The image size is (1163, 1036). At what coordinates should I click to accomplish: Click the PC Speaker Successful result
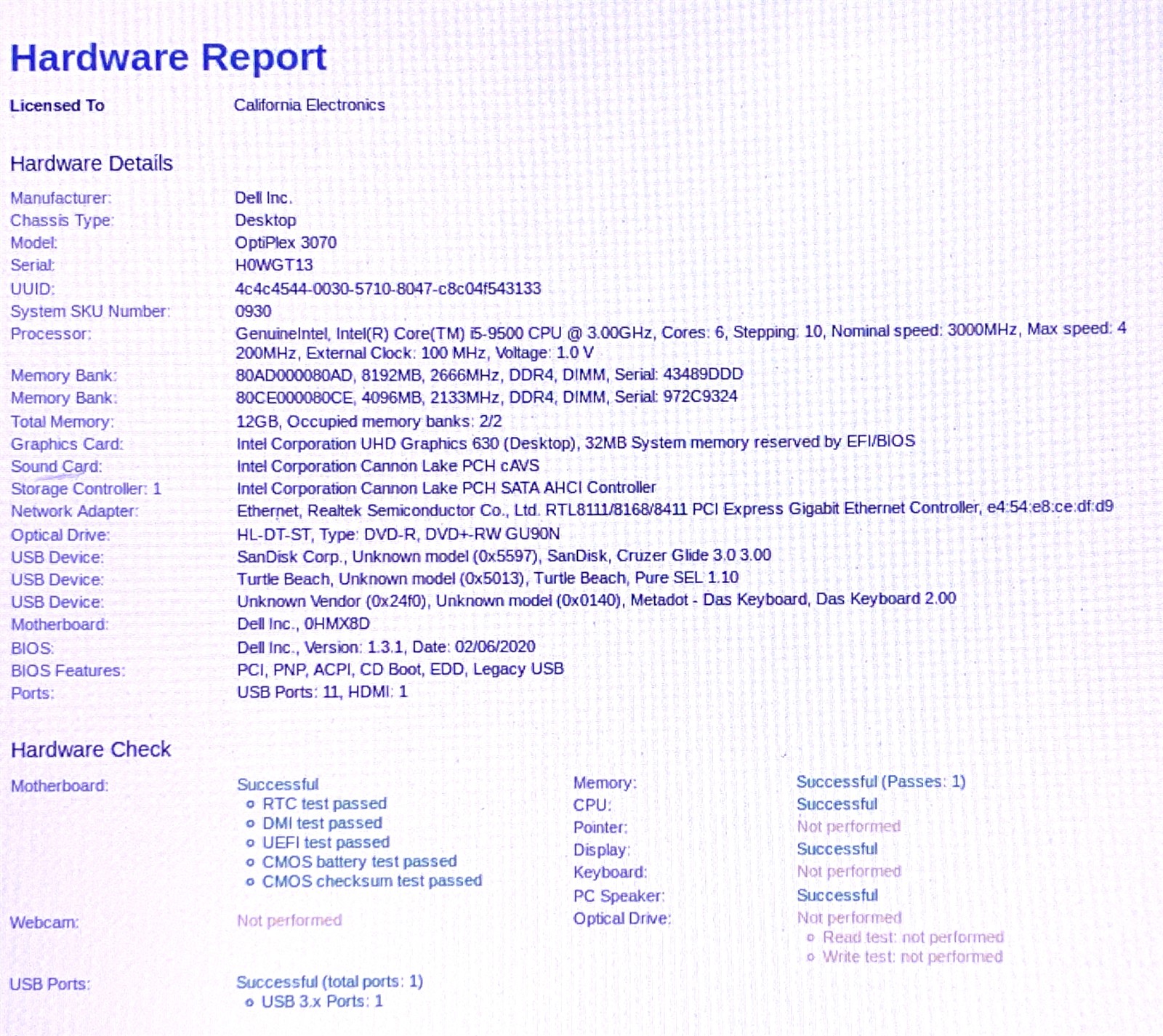[837, 895]
